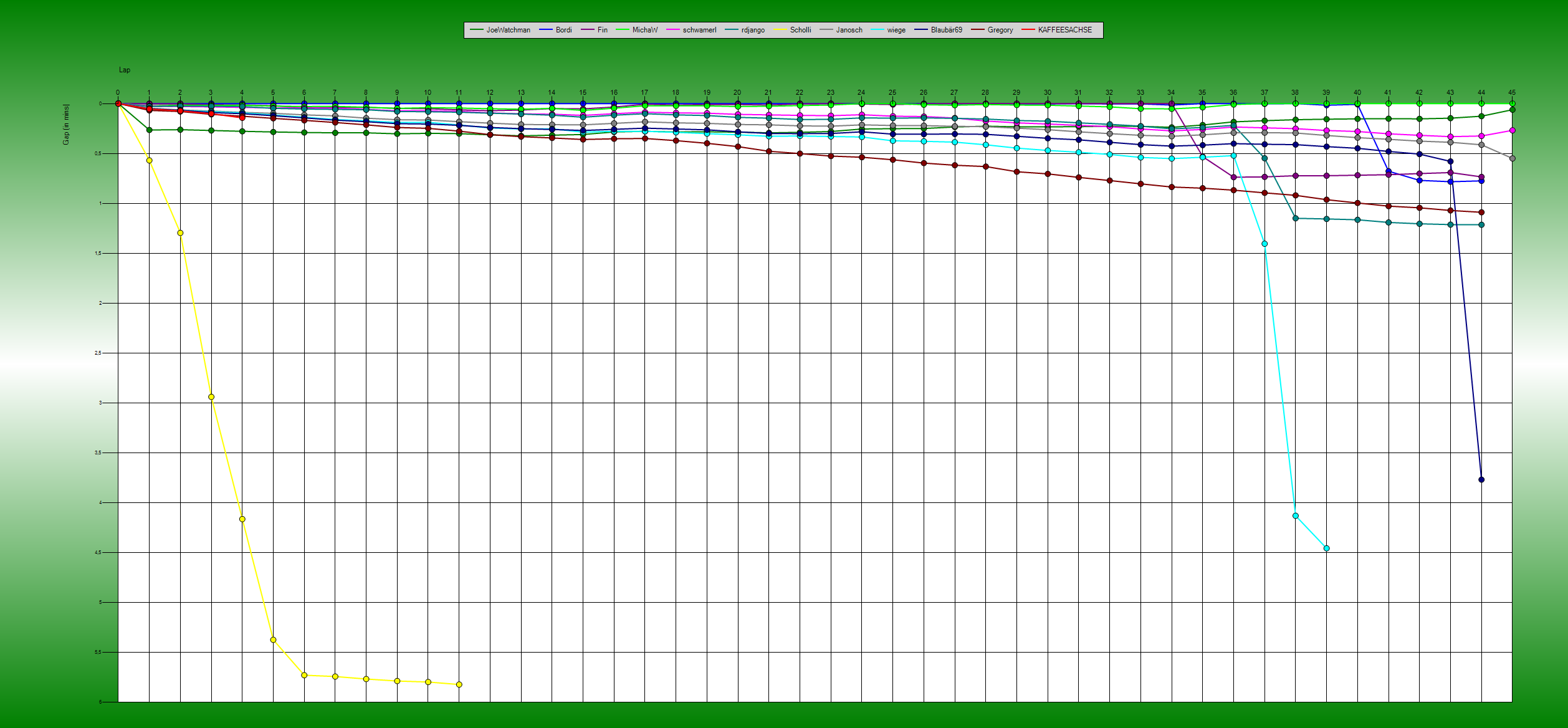Select Gregory's dark red point at lap 44

click(x=1481, y=213)
